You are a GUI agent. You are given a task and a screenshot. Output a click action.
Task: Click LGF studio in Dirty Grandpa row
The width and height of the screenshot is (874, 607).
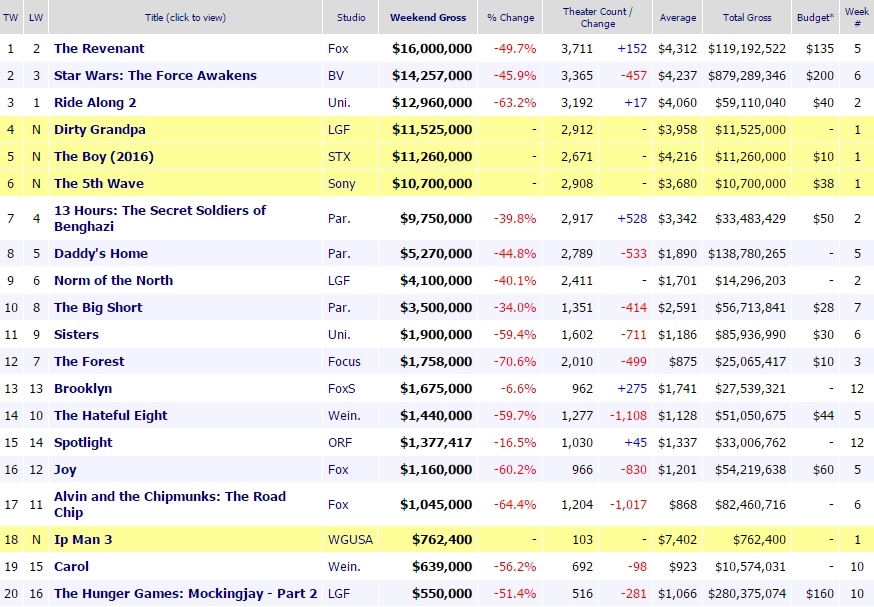coord(338,129)
